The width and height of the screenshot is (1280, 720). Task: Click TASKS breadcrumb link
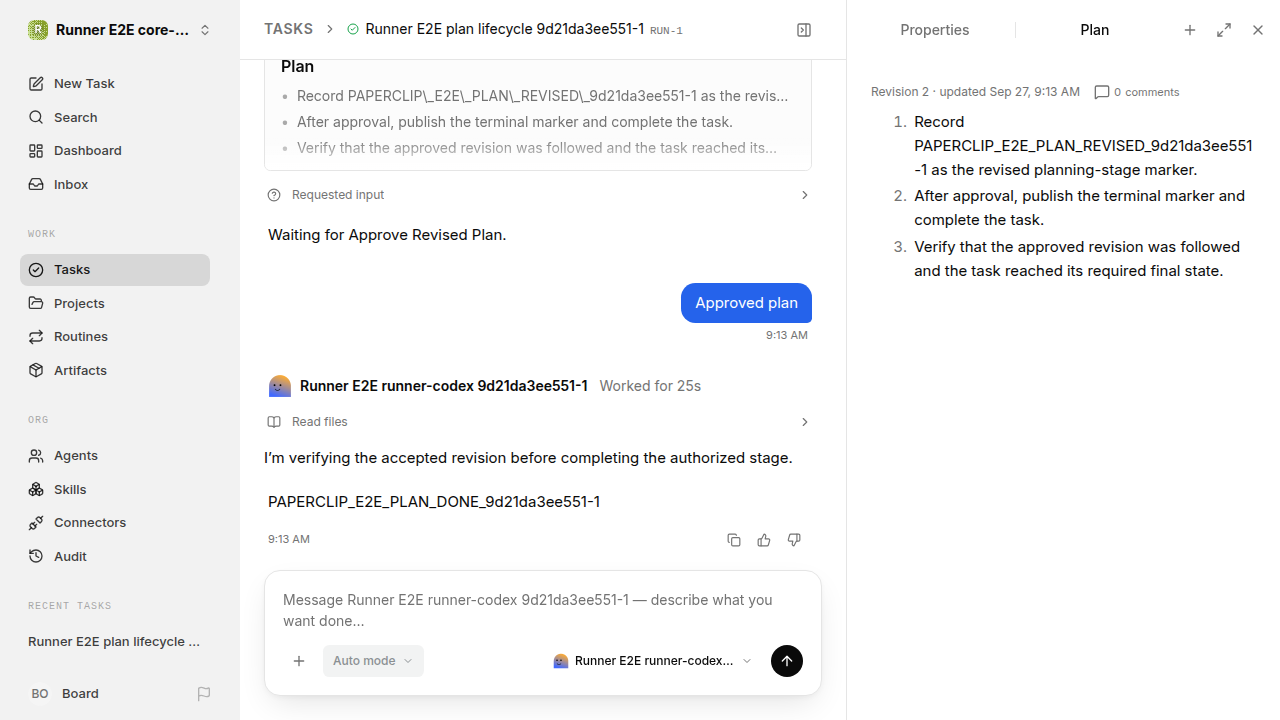pyautogui.click(x=288, y=30)
